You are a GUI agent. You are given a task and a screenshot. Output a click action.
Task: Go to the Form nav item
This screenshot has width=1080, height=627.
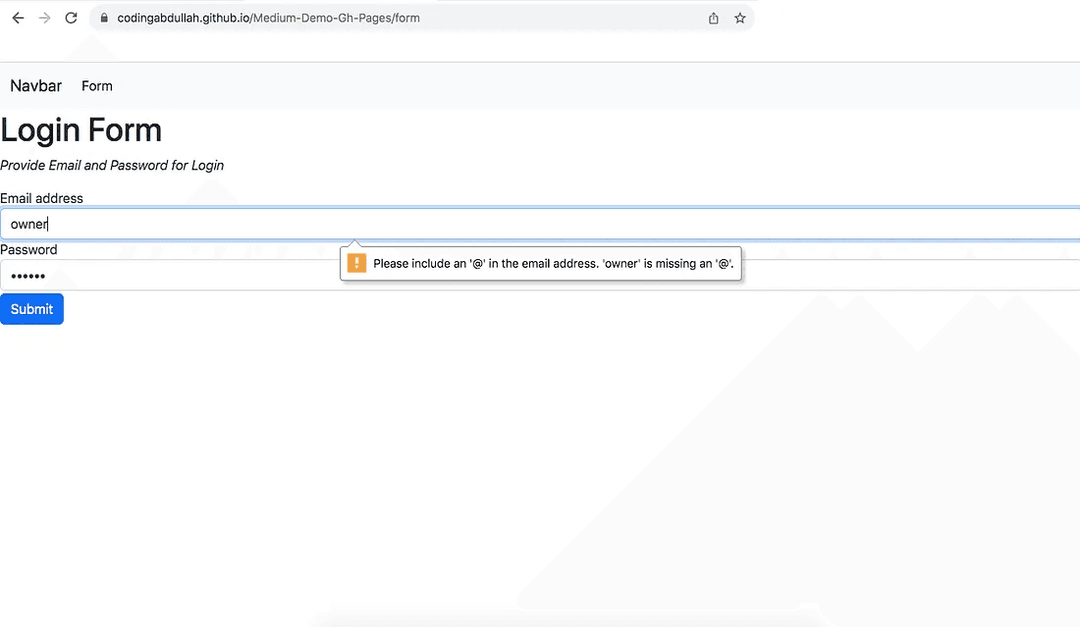pos(97,86)
